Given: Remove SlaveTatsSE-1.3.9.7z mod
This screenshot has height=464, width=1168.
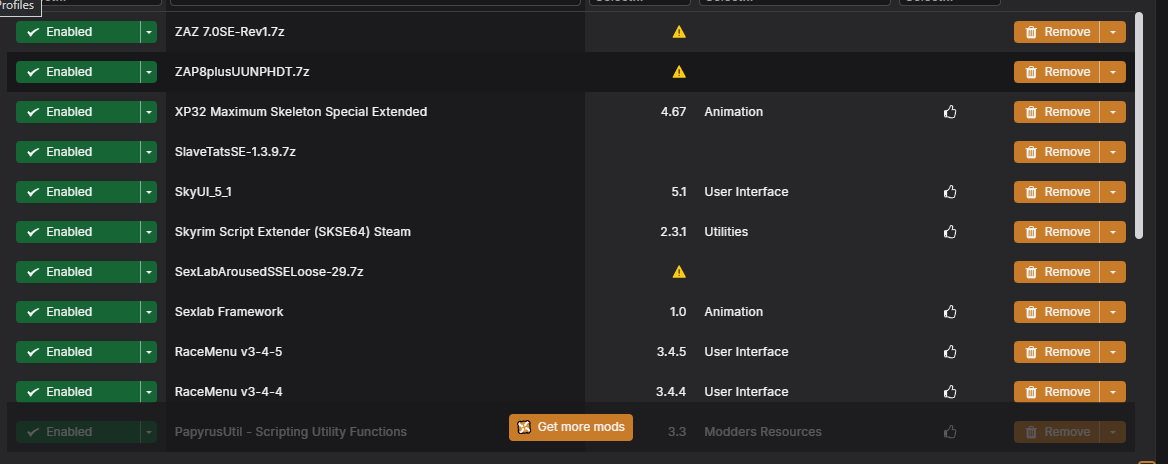Looking at the screenshot, I should [1057, 152].
